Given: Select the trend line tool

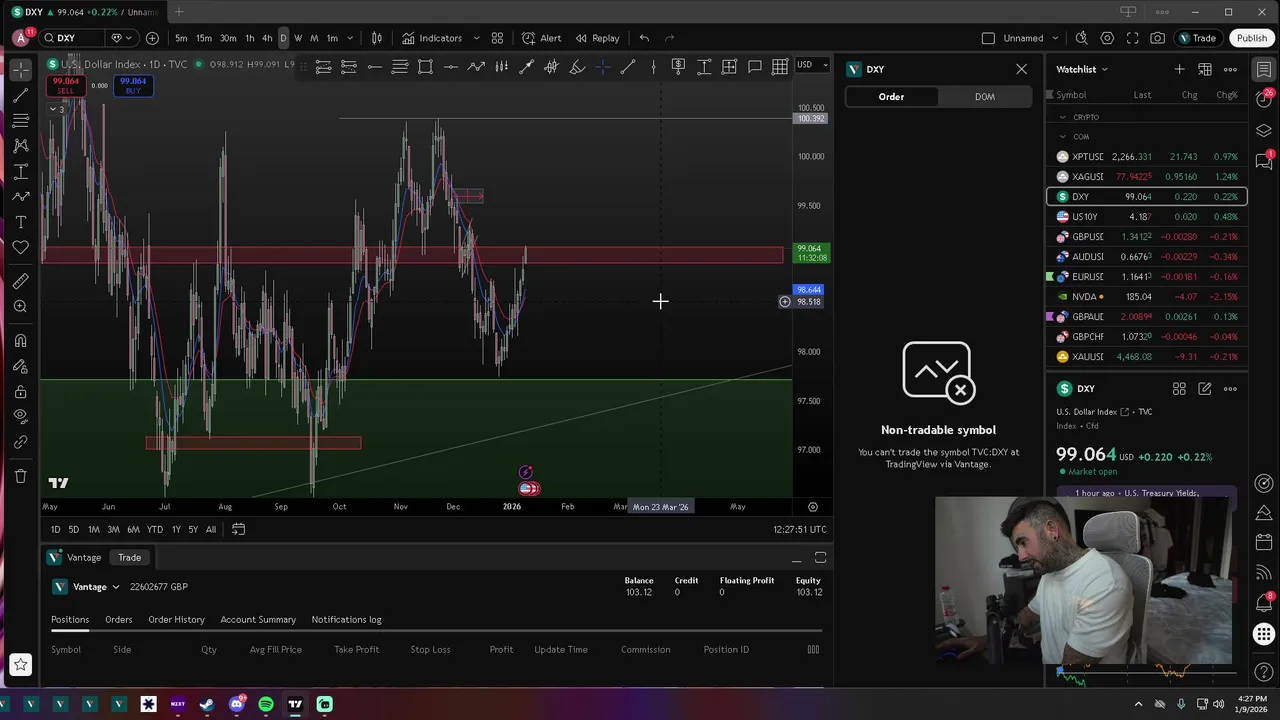Looking at the screenshot, I should click(20, 95).
